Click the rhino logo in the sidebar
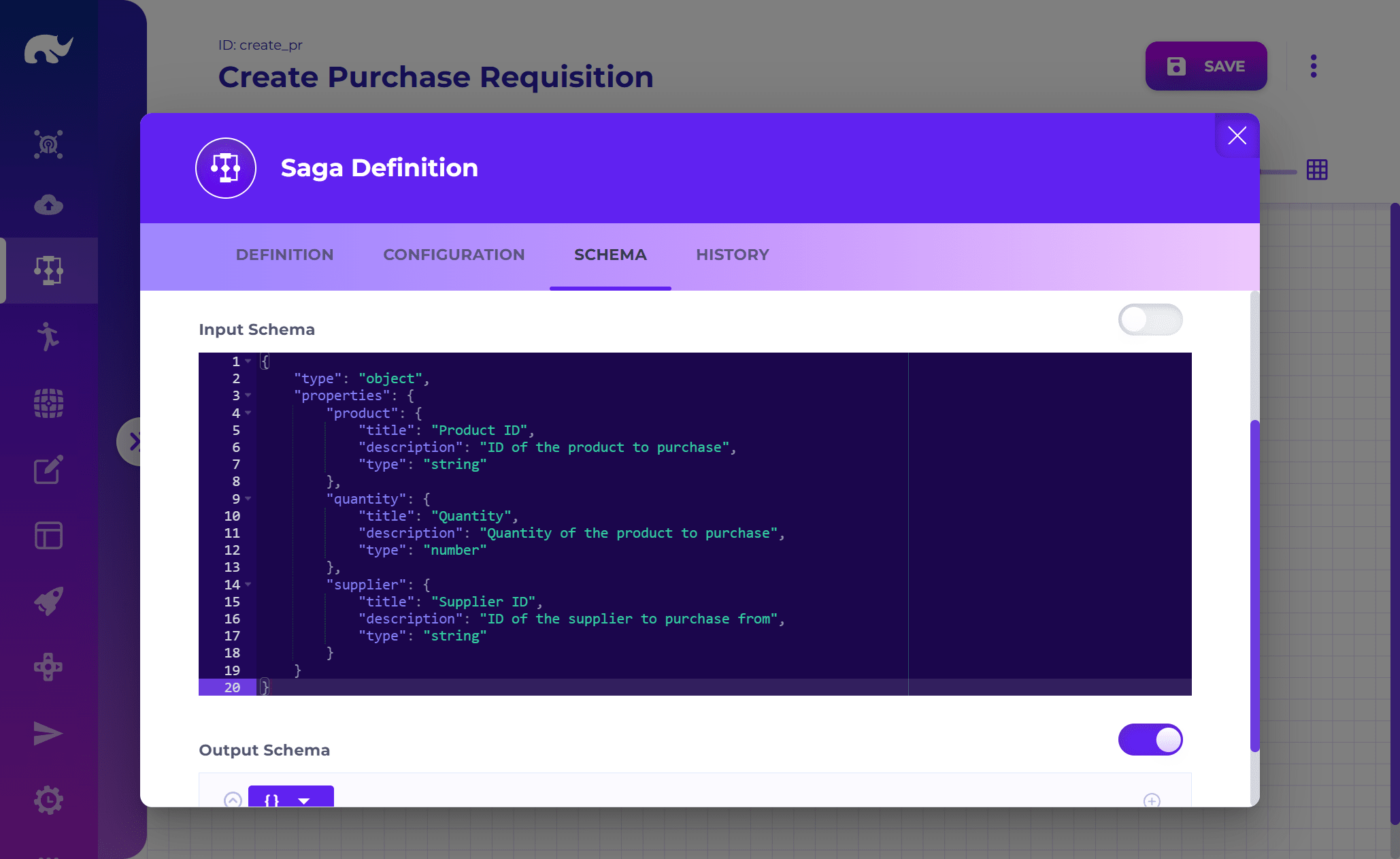 (48, 49)
